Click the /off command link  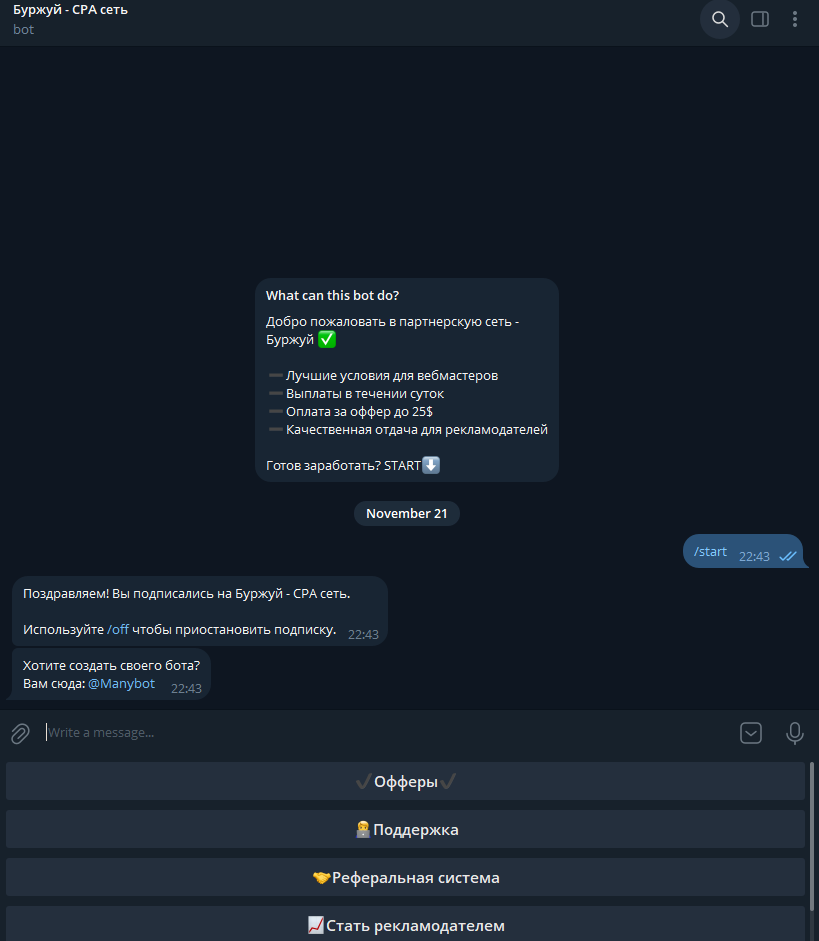[x=118, y=630]
